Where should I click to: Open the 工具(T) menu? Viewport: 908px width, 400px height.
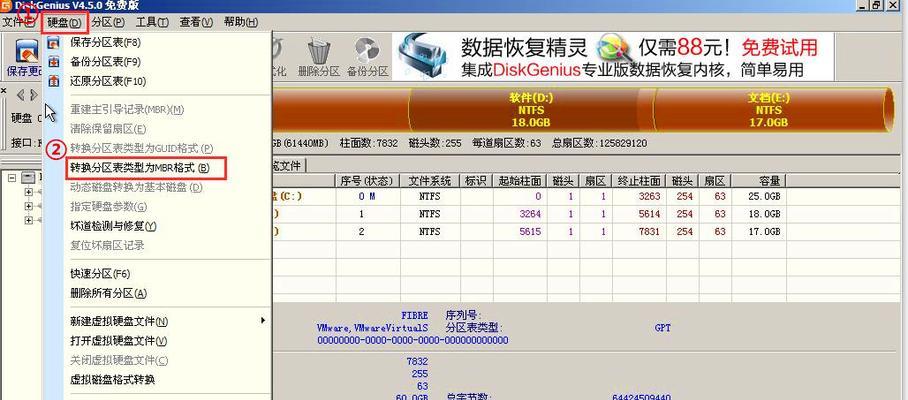click(152, 23)
